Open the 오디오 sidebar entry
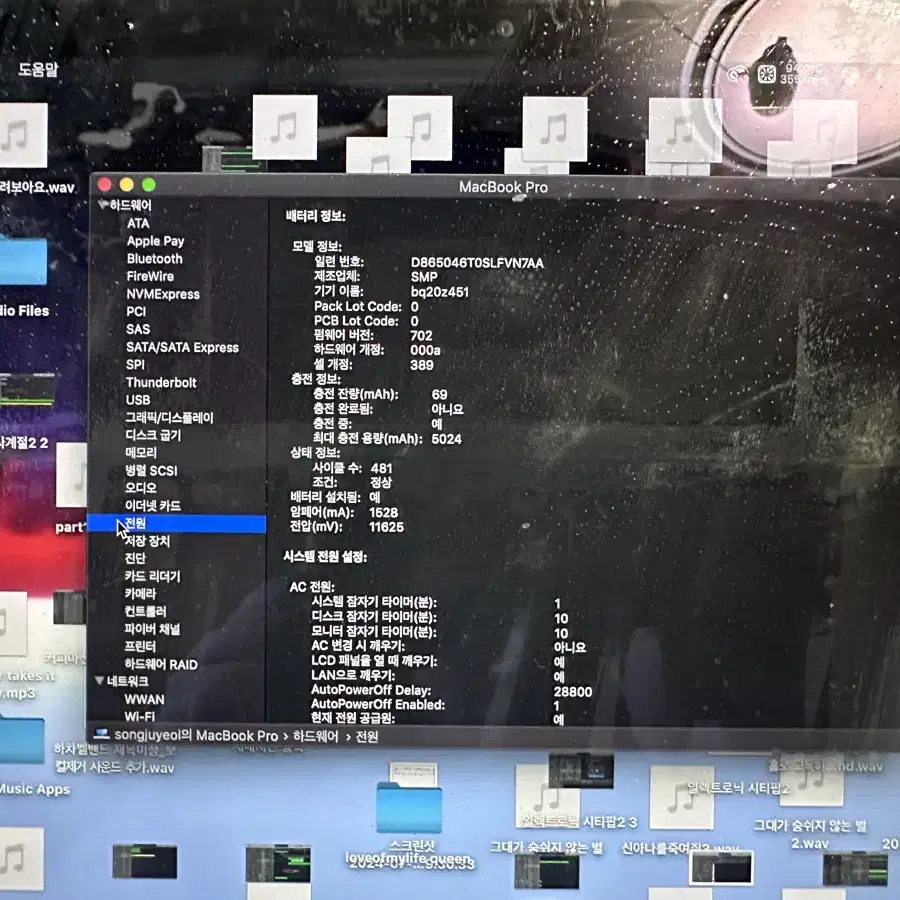Viewport: 900px width, 900px height. 141,488
